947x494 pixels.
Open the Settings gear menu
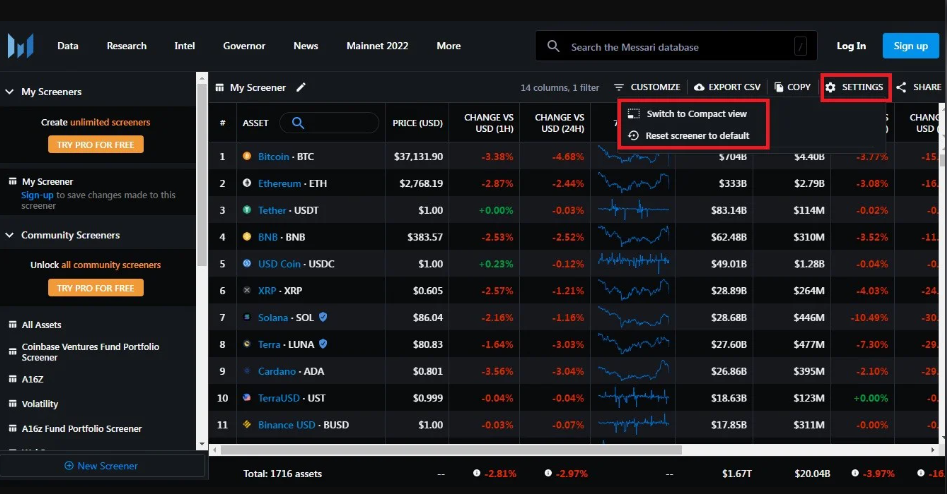(x=856, y=87)
